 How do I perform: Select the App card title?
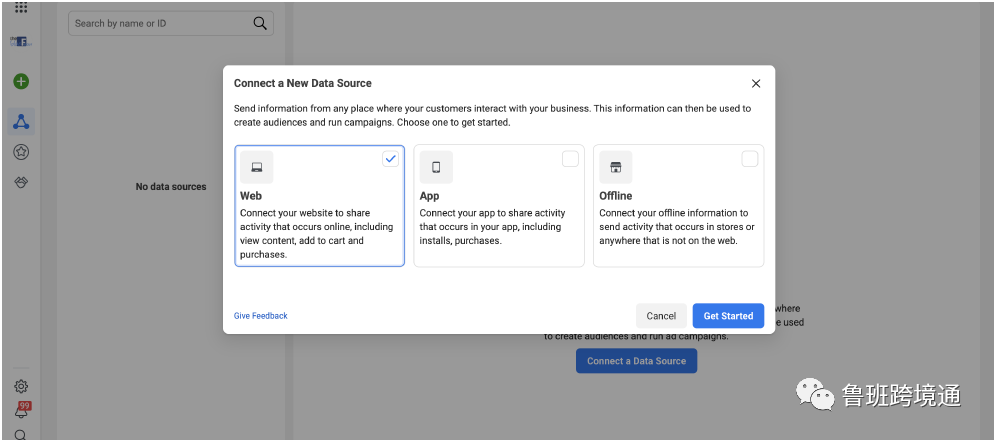tap(429, 196)
